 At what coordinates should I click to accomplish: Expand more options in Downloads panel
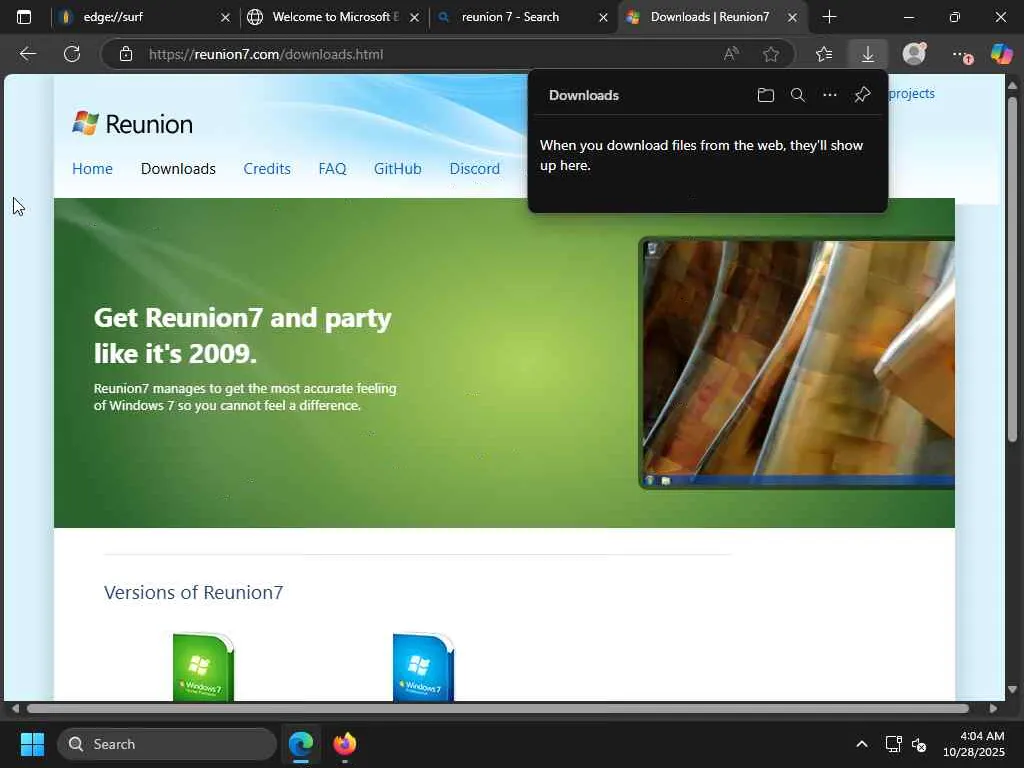tap(829, 95)
